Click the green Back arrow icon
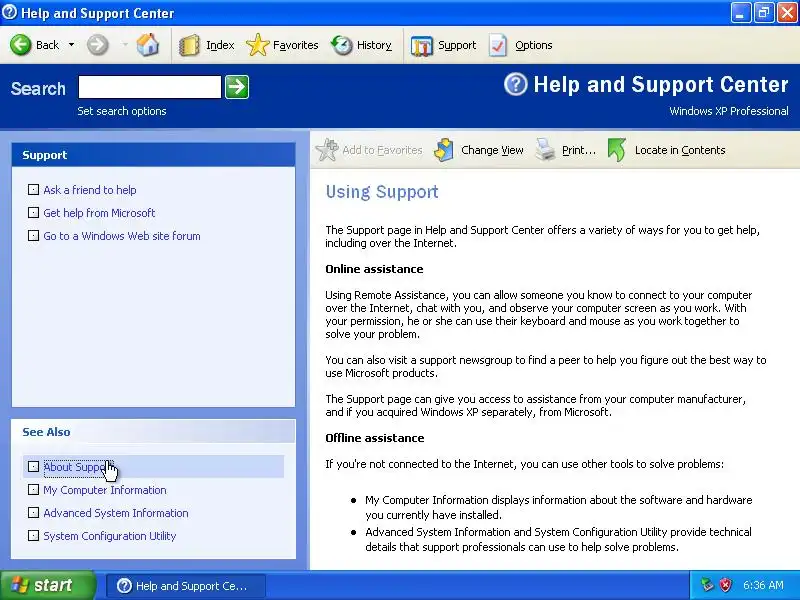800x600 pixels. 21,45
